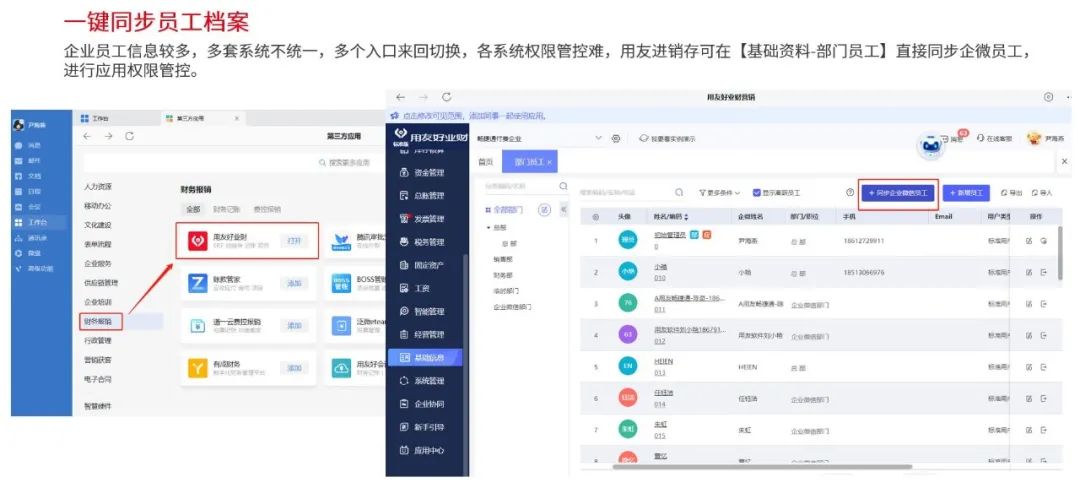Open 固定资产 menu
The image size is (1080, 488).
click(x=423, y=265)
